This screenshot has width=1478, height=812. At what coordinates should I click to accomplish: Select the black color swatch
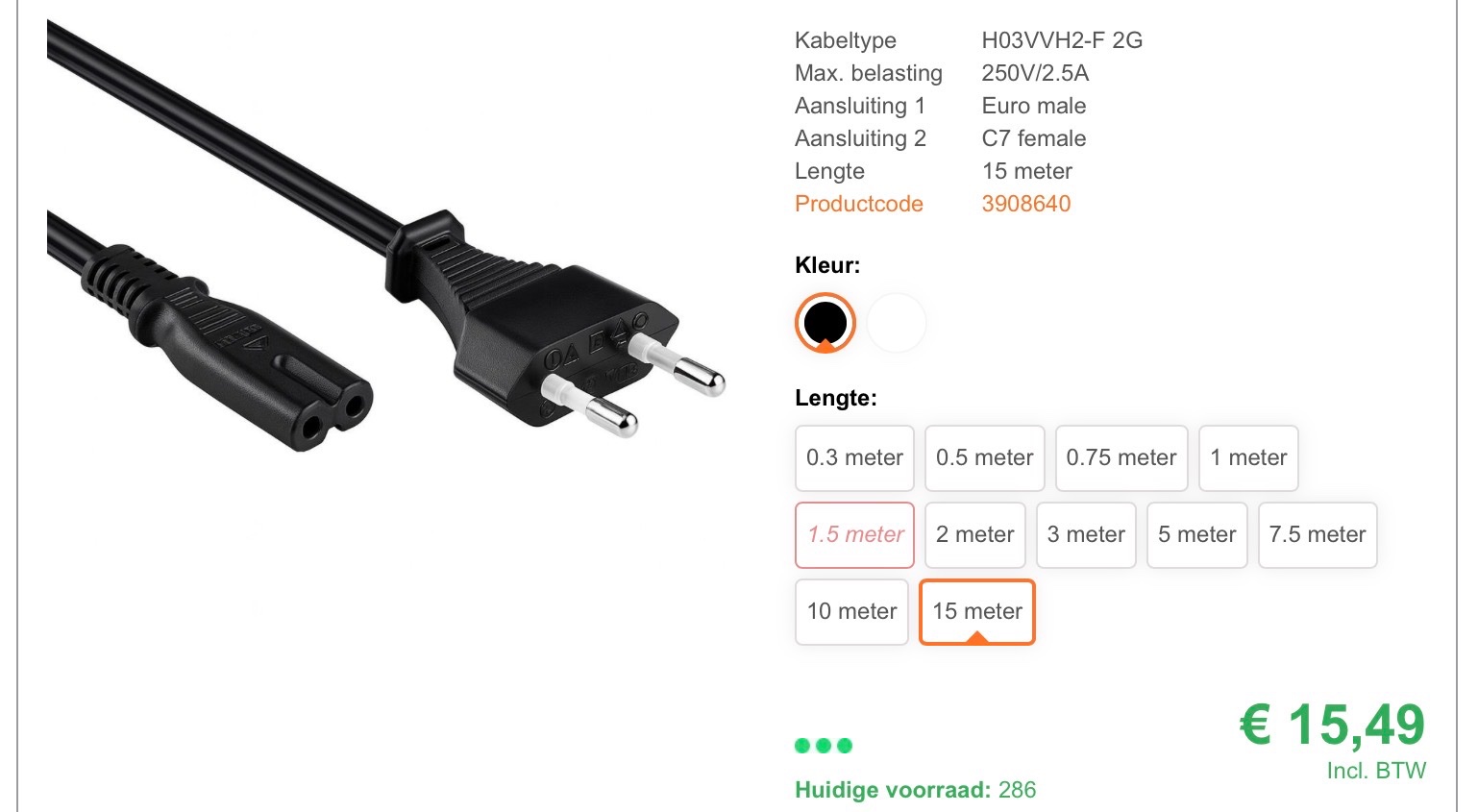[825, 323]
